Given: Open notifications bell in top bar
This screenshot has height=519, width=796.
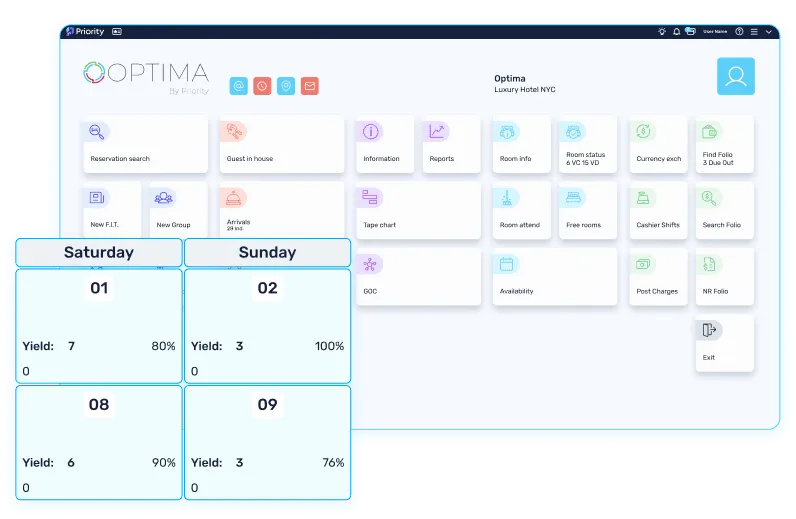Looking at the screenshot, I should pyautogui.click(x=676, y=31).
